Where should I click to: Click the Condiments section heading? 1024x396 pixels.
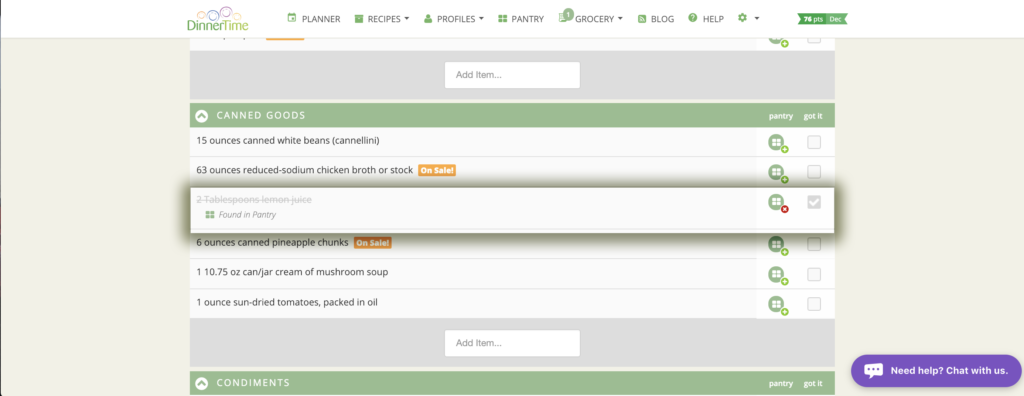coord(253,383)
